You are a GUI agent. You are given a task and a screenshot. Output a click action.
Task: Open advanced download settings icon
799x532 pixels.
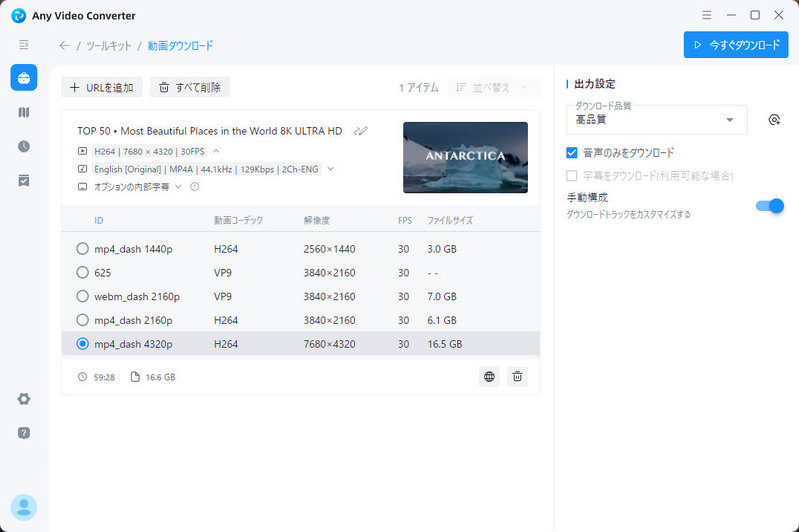tap(774, 120)
